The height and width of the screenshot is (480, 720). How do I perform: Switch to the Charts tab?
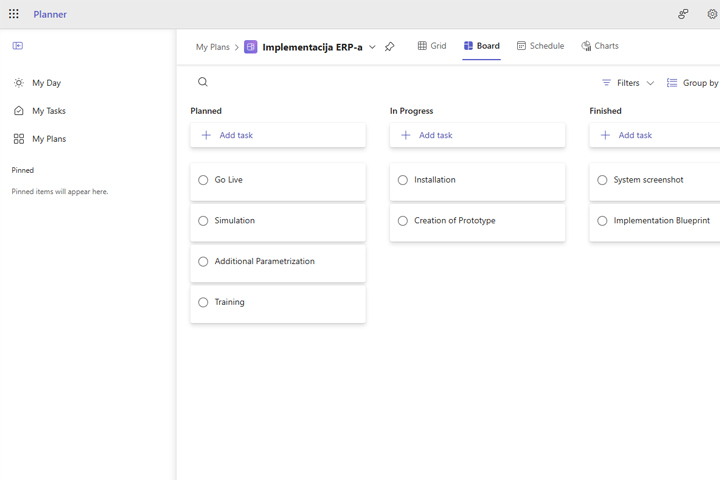pyautogui.click(x=600, y=46)
